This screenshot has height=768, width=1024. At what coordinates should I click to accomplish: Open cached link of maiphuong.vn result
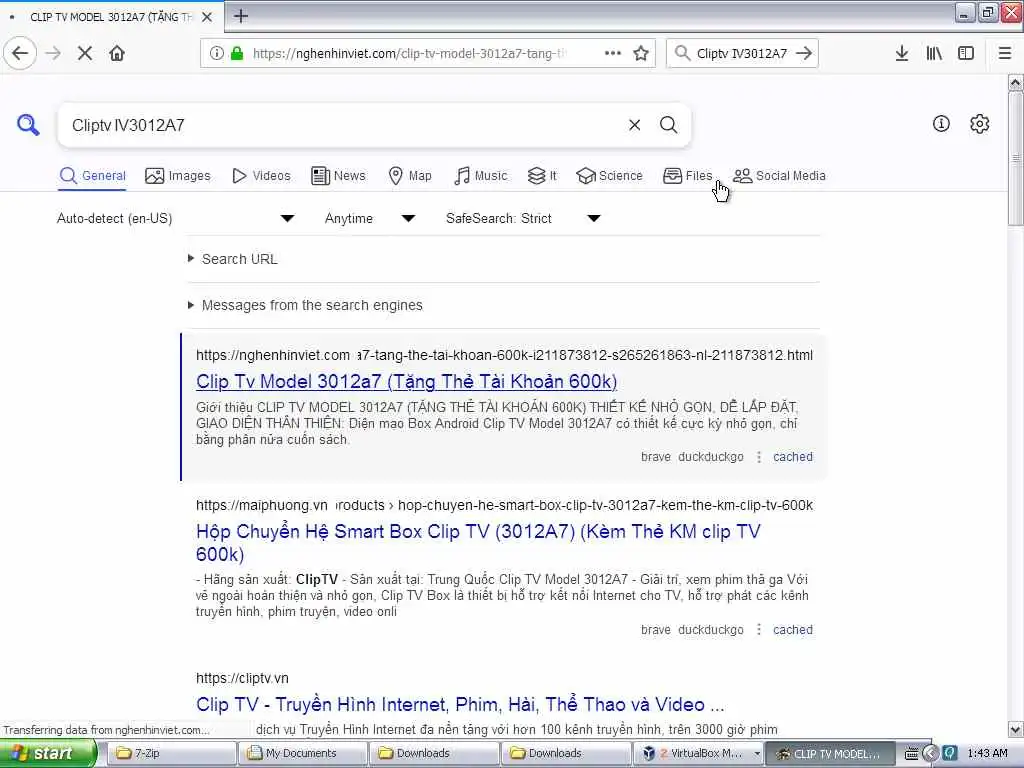click(793, 630)
